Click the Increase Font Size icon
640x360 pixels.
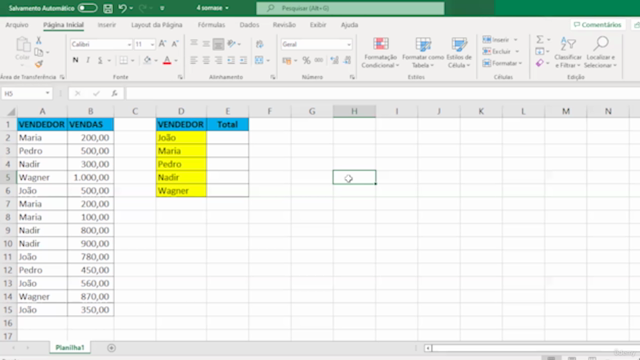tap(162, 44)
